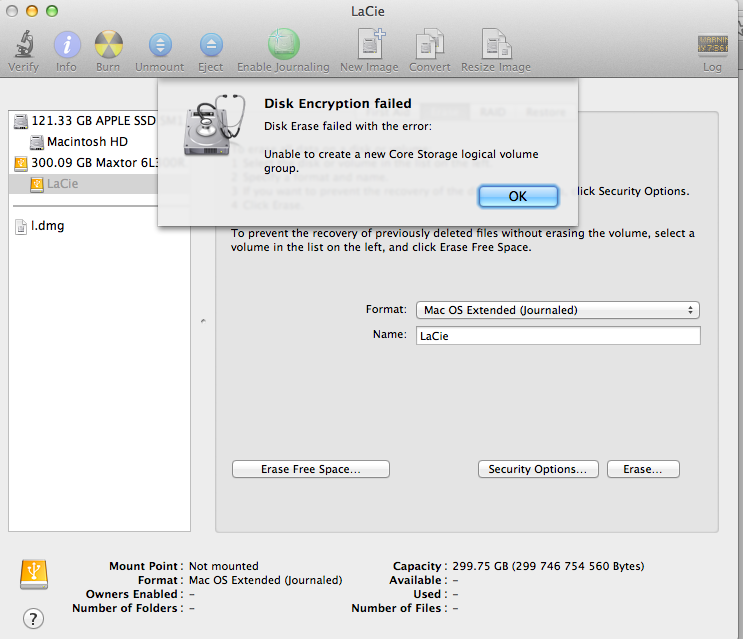Click the Enable Journaling icon
The width and height of the screenshot is (743, 639).
(x=283, y=44)
